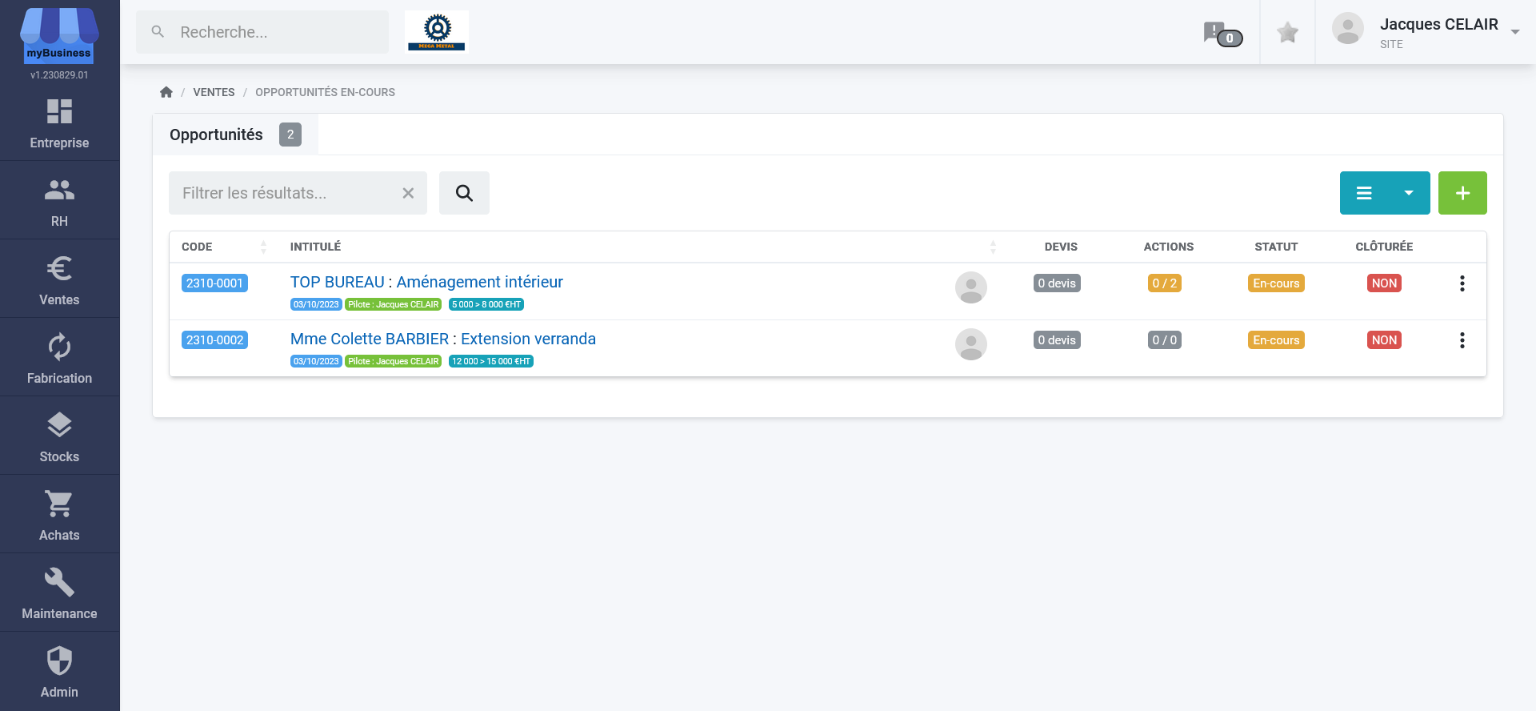Sort the table by INTITULÉ column

(x=643, y=247)
